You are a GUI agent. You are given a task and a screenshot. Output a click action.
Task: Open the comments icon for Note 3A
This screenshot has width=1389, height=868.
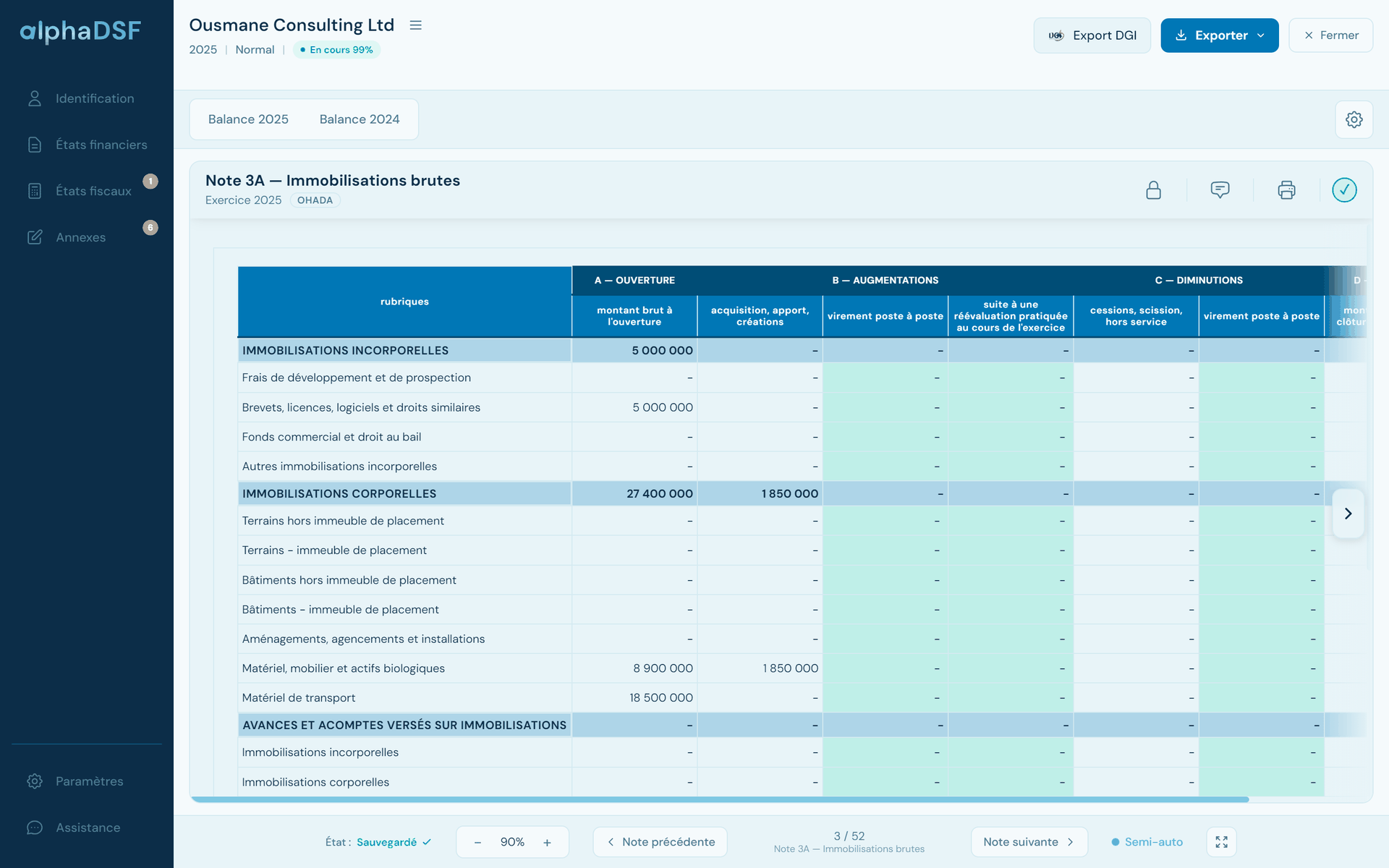point(1220,190)
